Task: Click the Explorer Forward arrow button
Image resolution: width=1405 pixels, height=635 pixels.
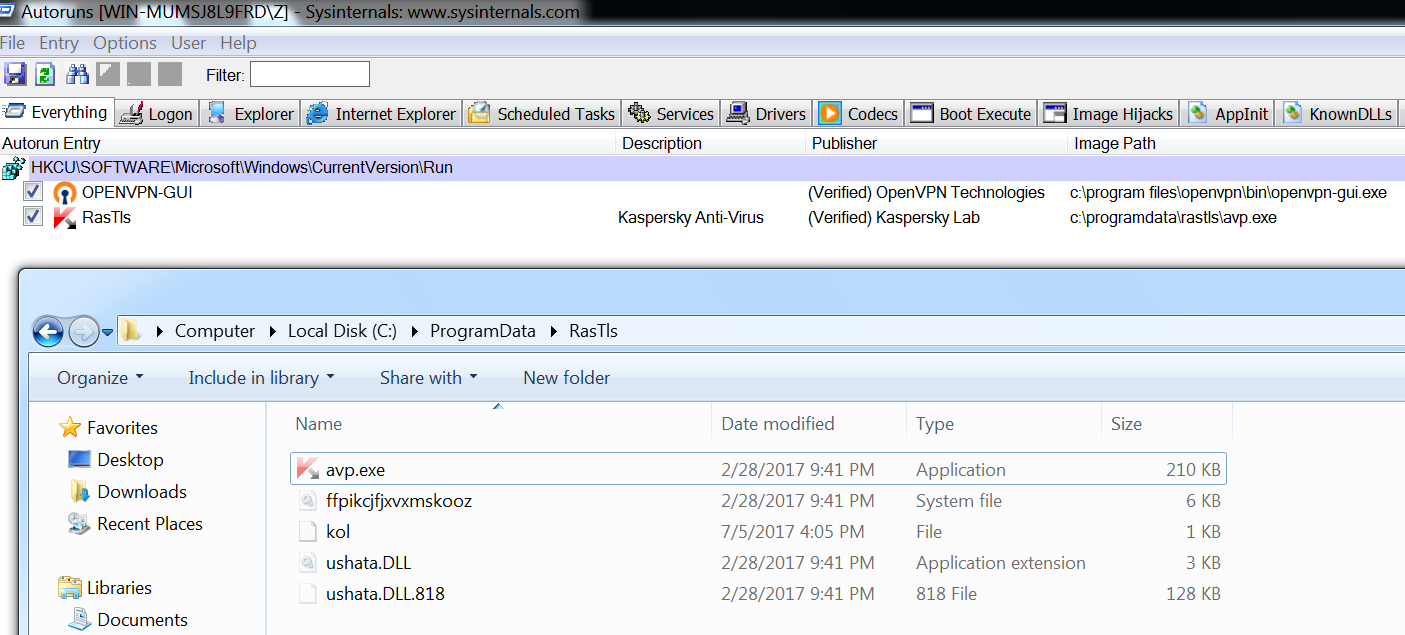Action: click(83, 331)
